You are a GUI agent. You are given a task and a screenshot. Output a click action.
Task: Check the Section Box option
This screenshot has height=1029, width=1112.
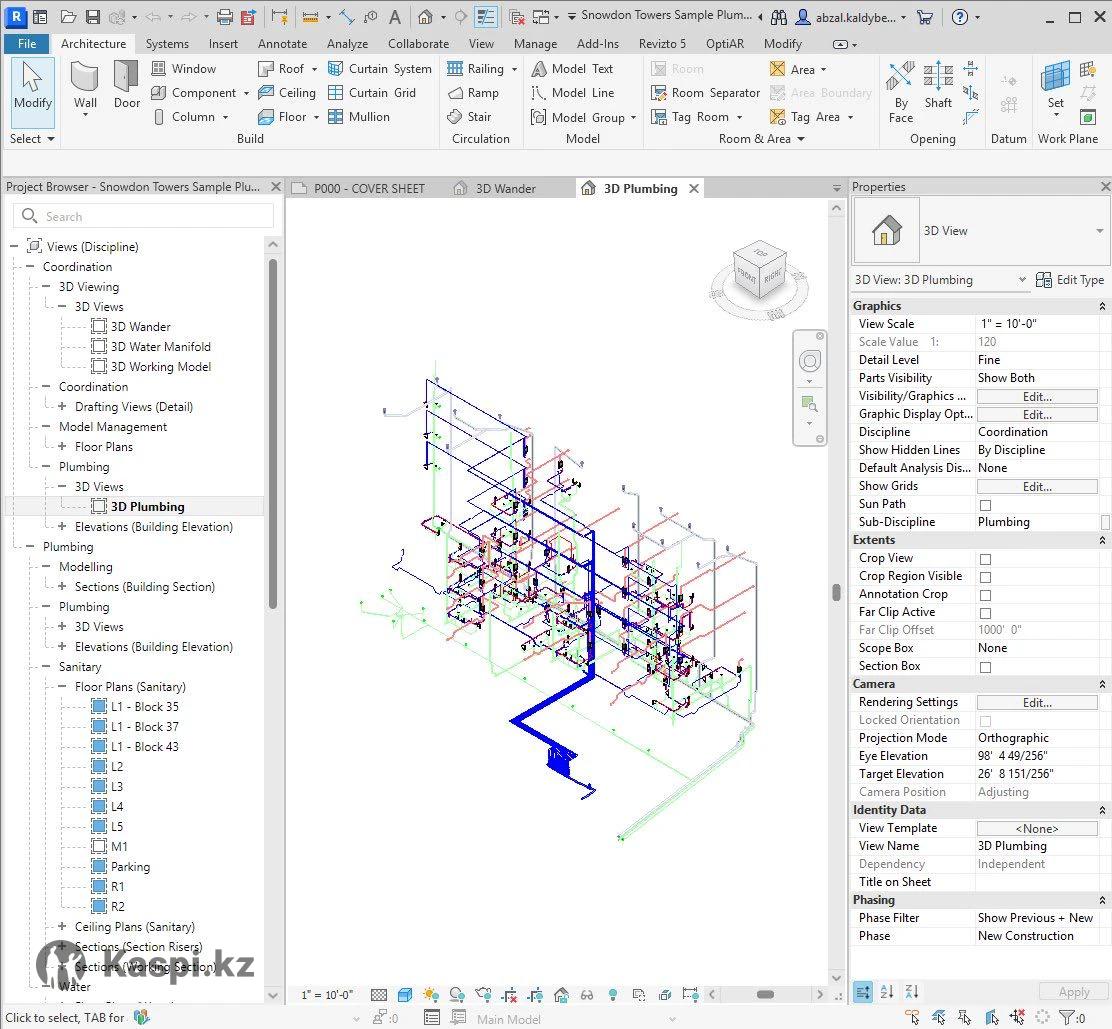click(985, 667)
